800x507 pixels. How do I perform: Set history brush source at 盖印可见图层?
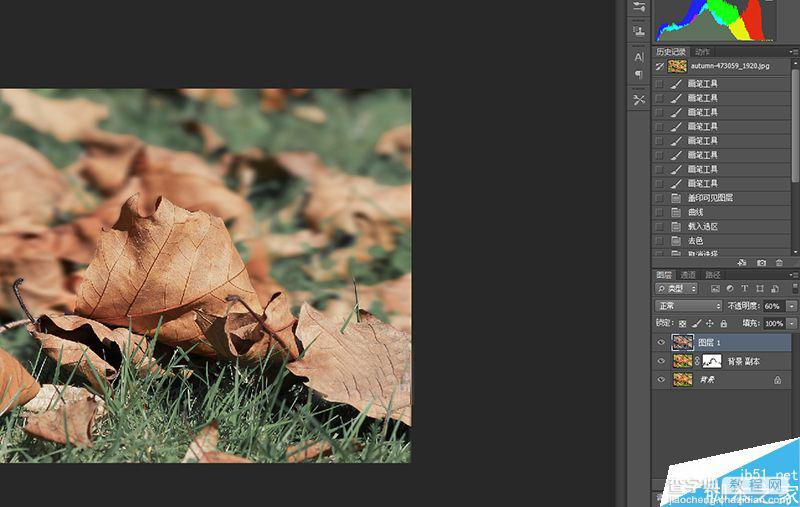pos(660,198)
